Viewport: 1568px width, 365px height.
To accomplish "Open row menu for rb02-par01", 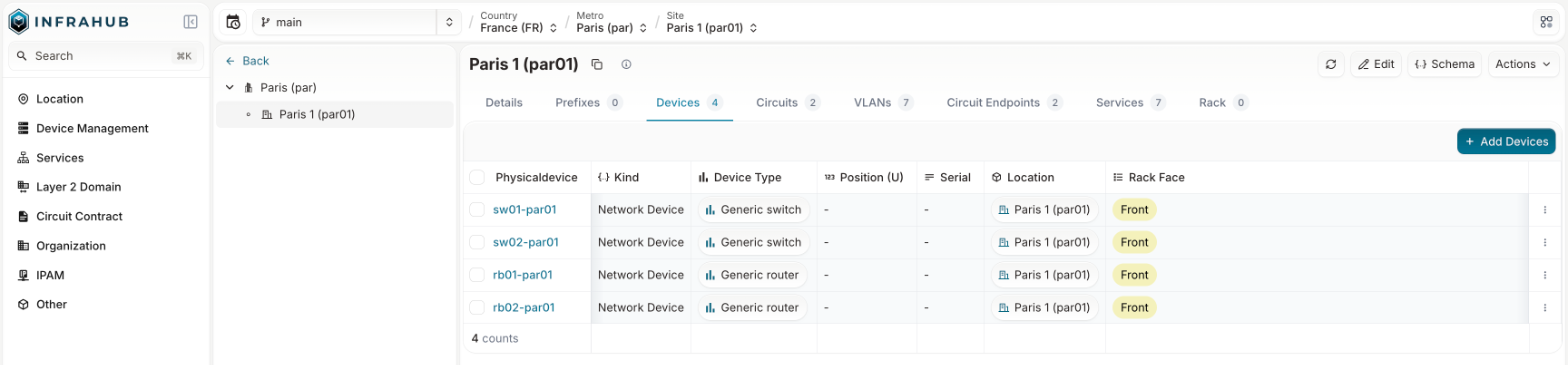I will (x=1545, y=307).
